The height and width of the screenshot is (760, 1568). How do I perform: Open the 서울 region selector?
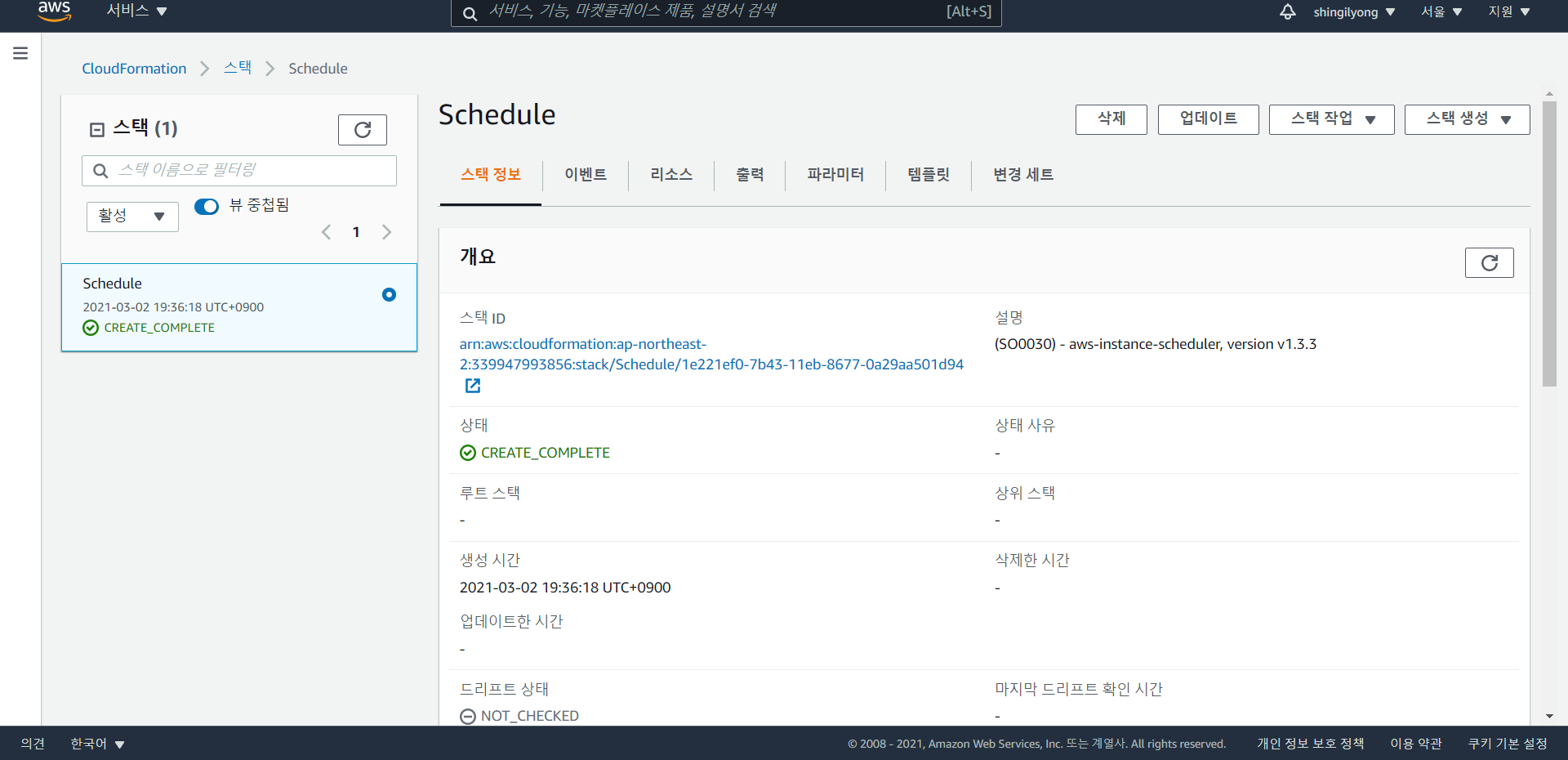point(1441,11)
